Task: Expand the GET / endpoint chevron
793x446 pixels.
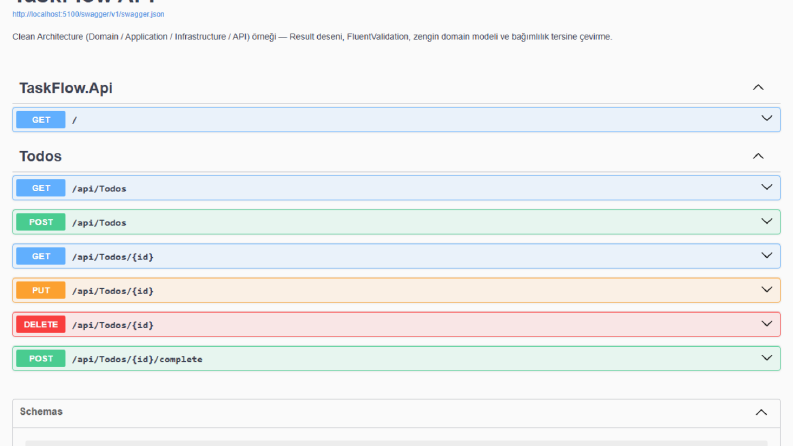Action: pyautogui.click(x=767, y=118)
